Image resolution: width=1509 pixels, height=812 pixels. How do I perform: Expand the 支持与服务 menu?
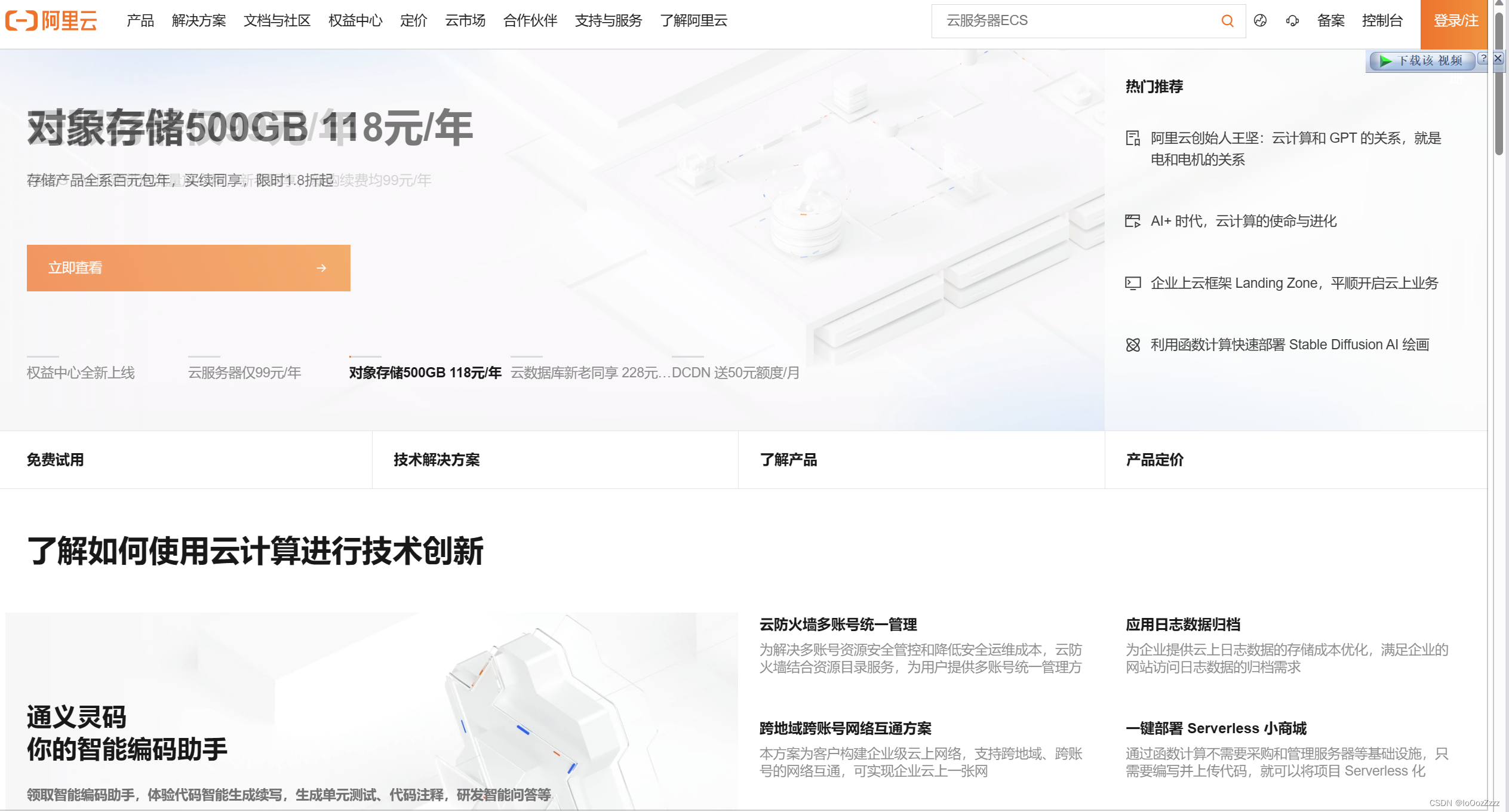coord(608,21)
